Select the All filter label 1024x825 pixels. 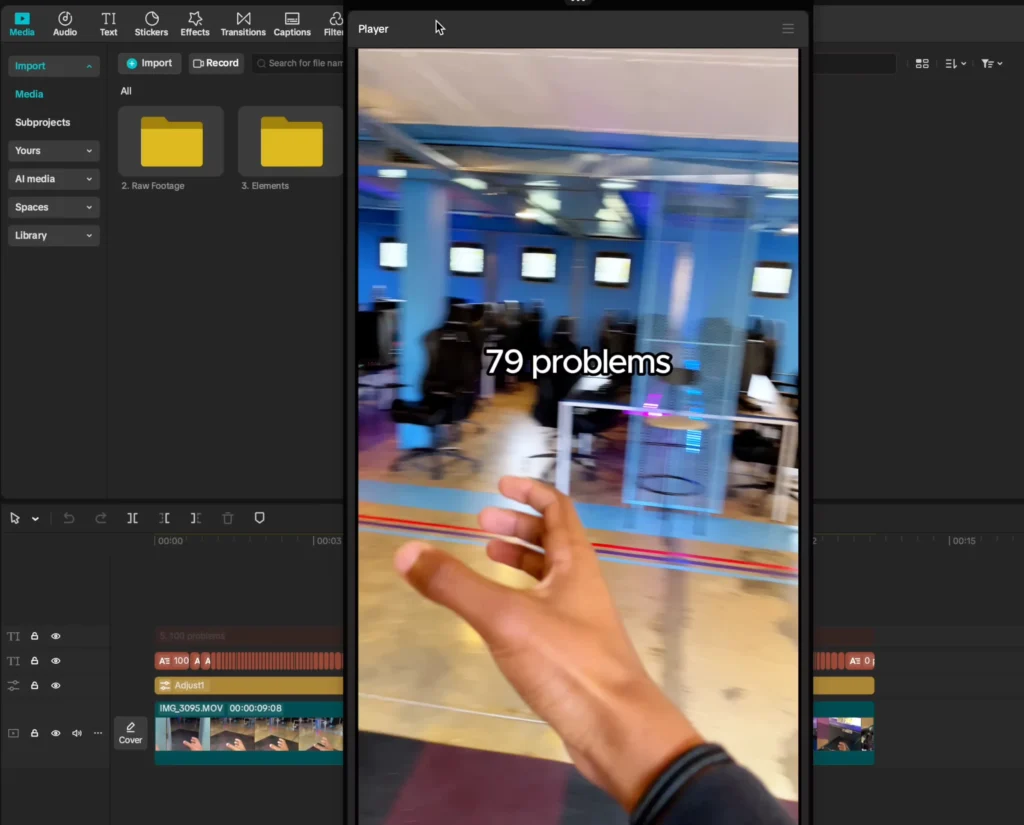(x=126, y=91)
